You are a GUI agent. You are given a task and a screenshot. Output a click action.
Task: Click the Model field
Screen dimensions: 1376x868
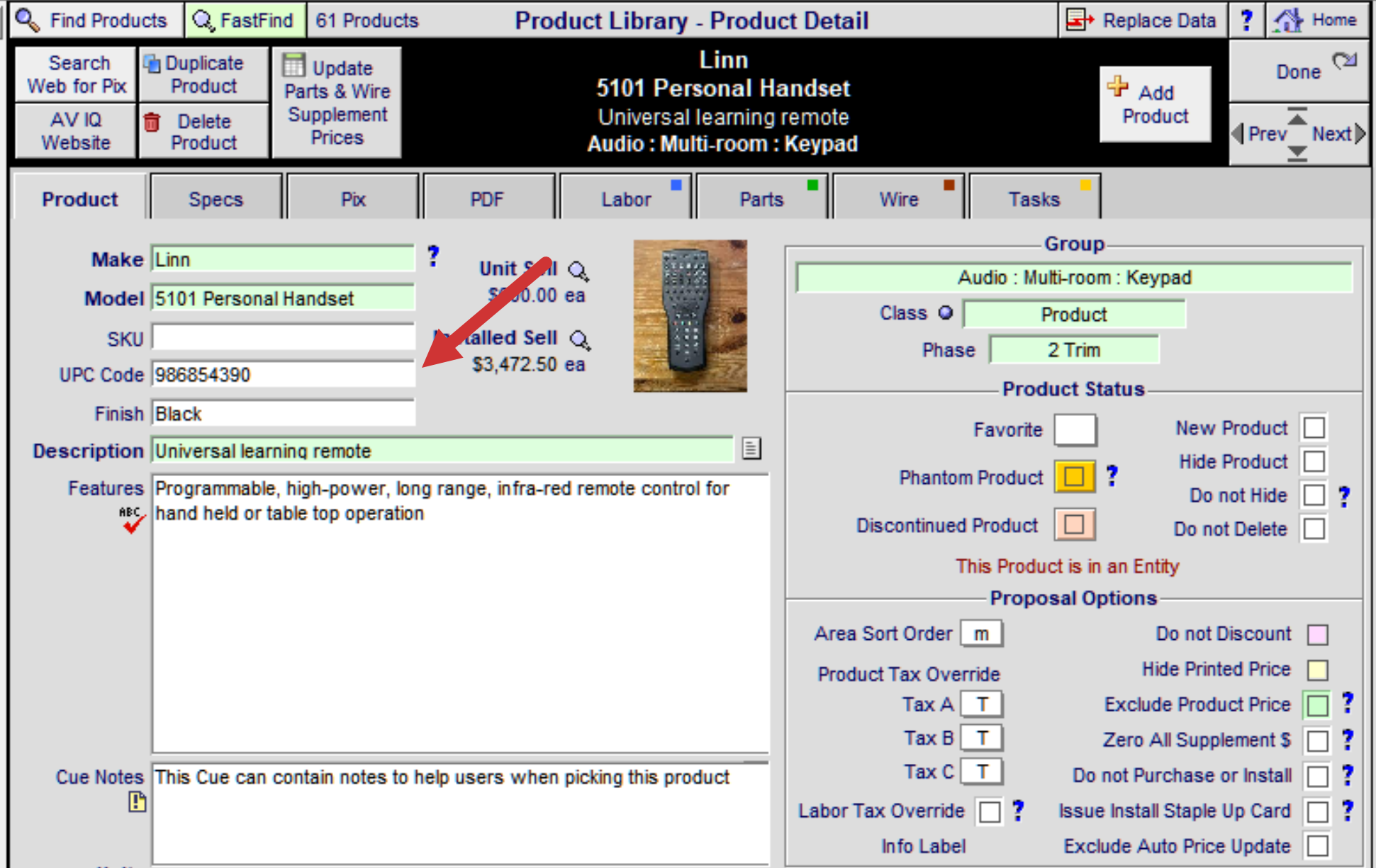point(284,298)
